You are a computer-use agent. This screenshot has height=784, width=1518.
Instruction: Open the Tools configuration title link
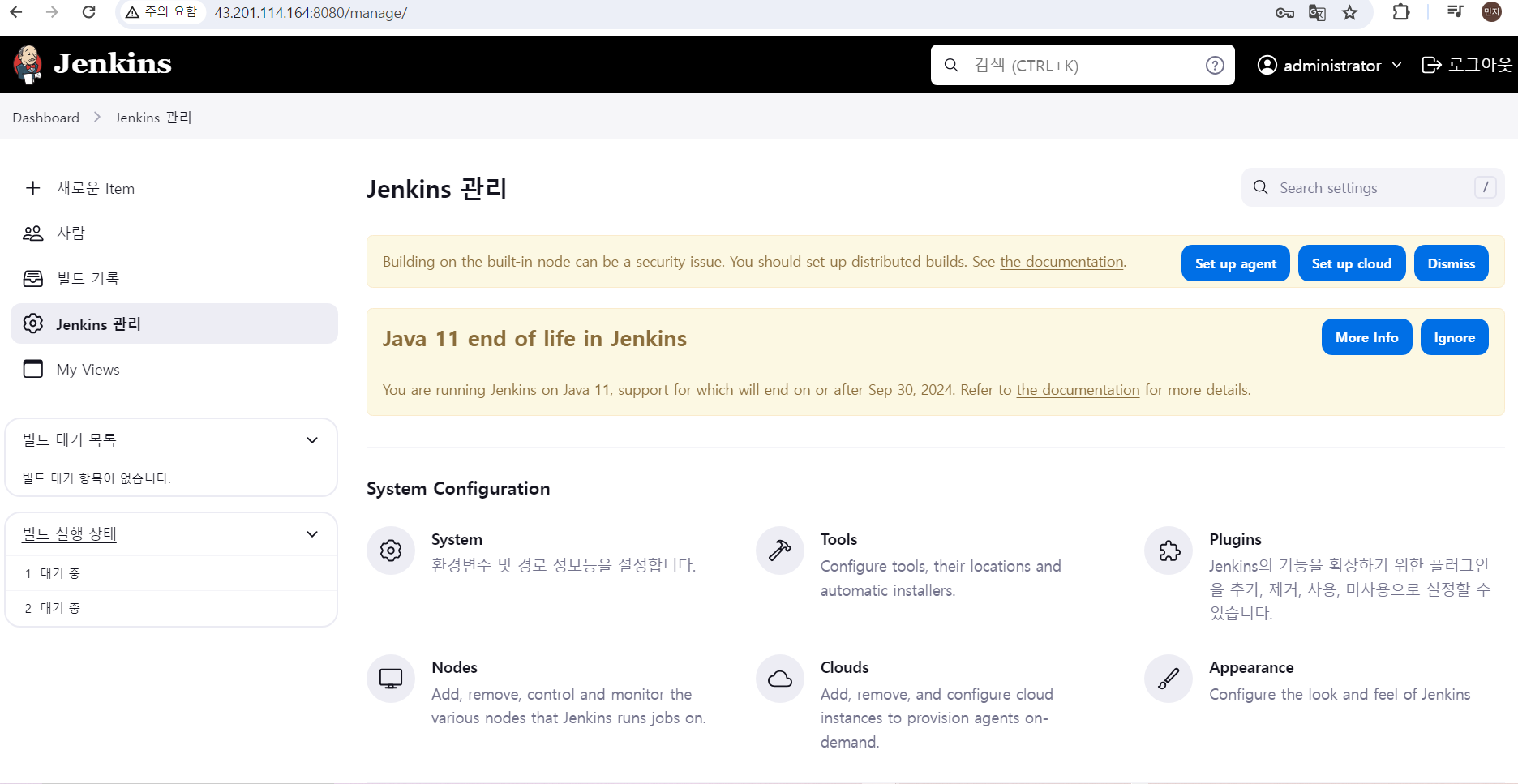pos(838,539)
